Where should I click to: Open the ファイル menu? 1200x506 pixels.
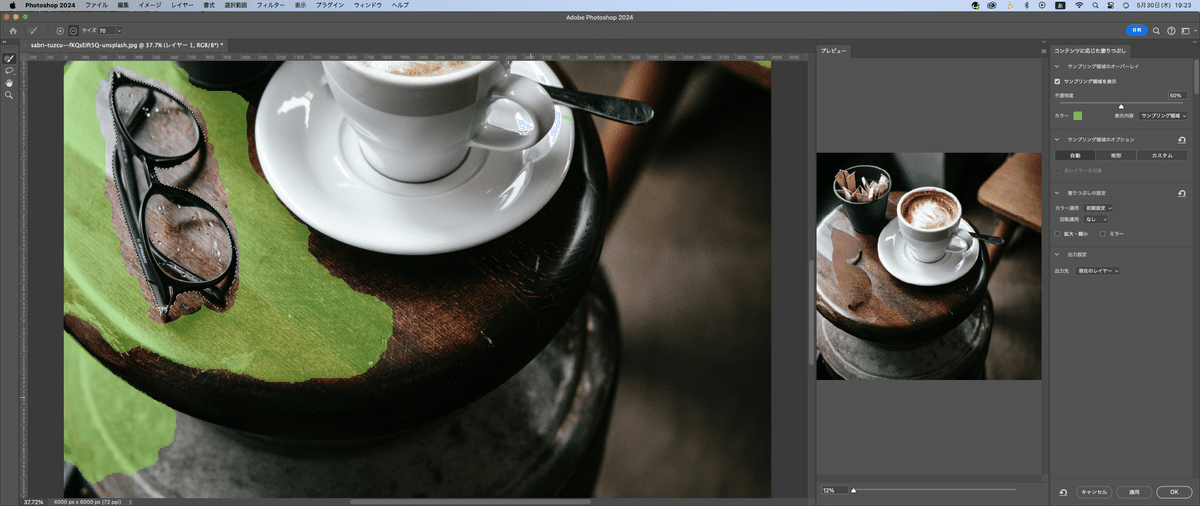(96, 5)
